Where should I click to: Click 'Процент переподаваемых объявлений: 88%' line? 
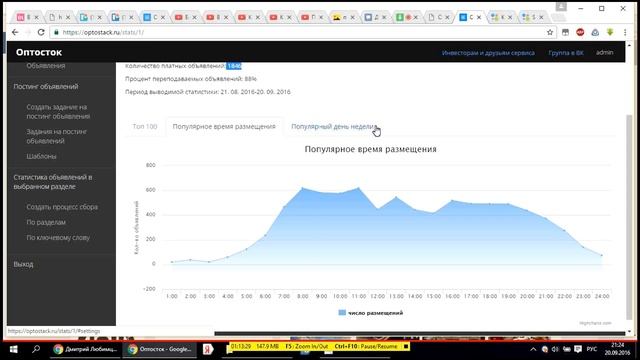191,79
